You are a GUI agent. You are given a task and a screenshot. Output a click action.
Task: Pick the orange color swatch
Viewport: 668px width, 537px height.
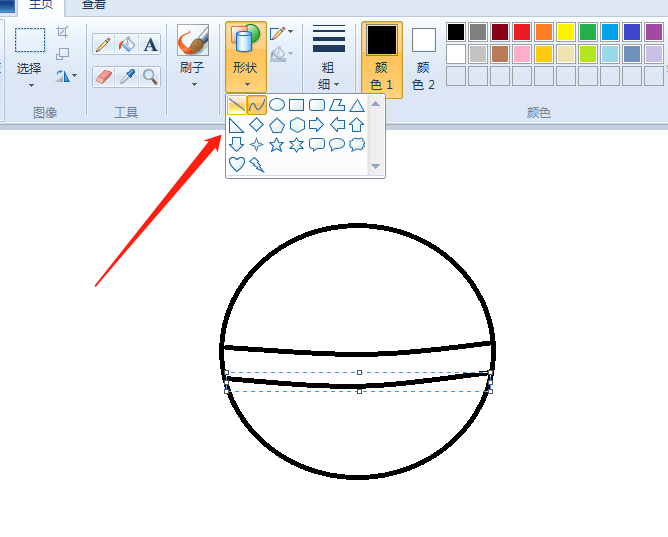(x=544, y=32)
